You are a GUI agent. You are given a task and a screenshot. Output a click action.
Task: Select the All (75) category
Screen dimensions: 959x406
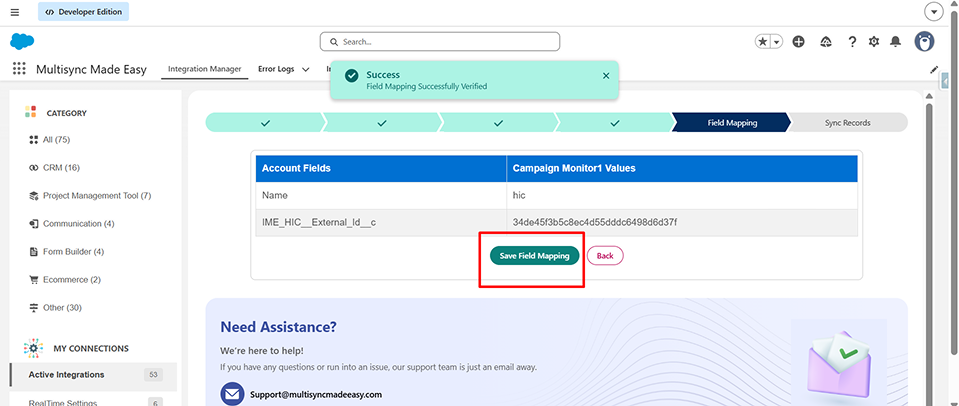[x=56, y=139]
